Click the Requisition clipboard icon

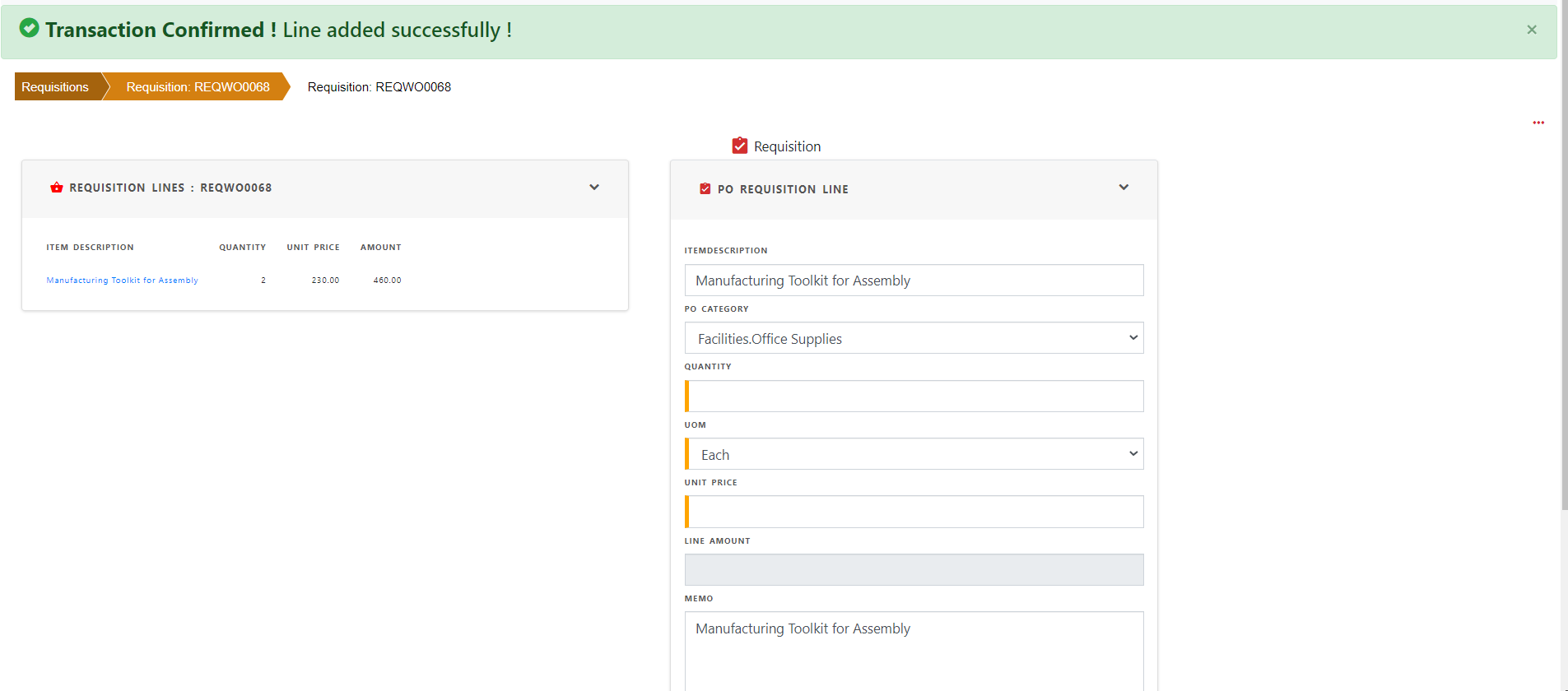point(740,146)
